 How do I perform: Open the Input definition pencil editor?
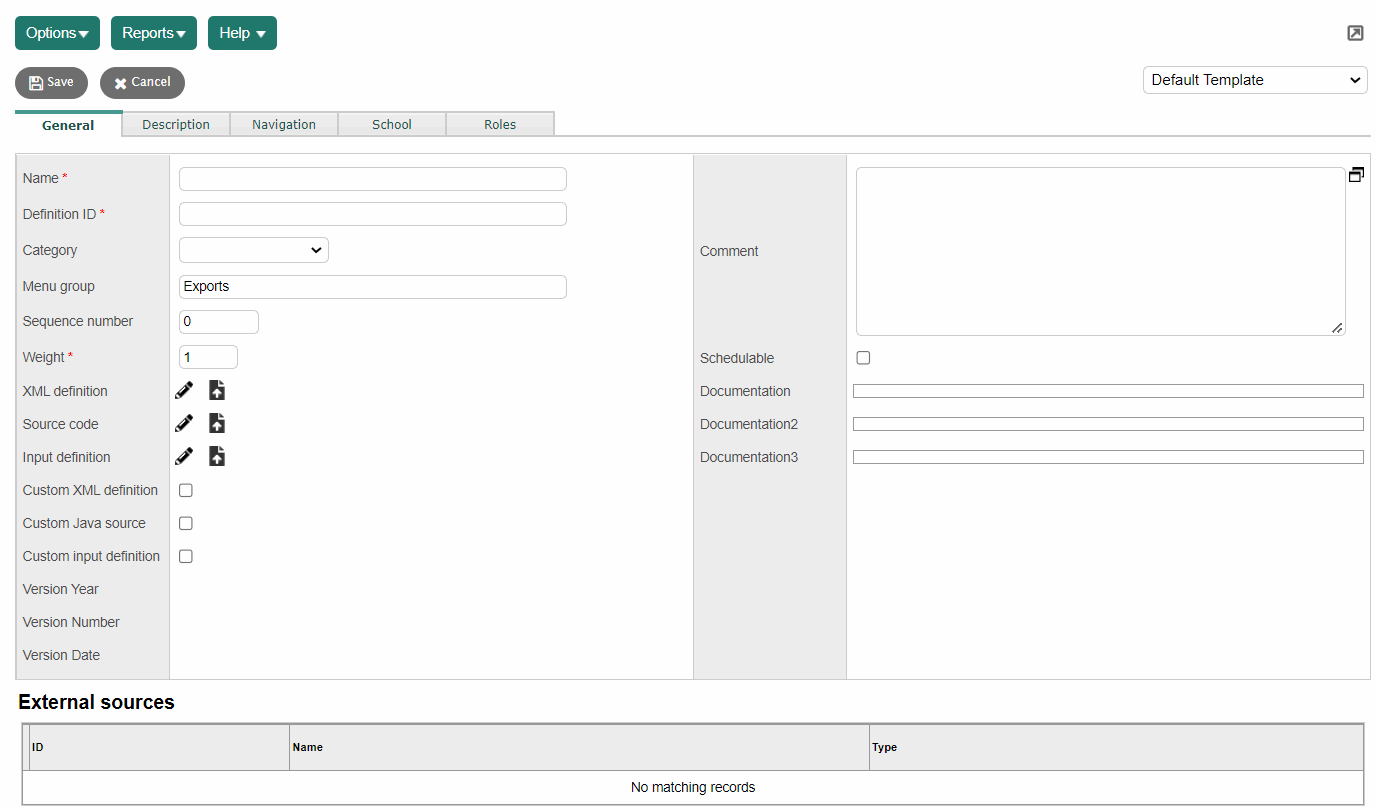(184, 457)
